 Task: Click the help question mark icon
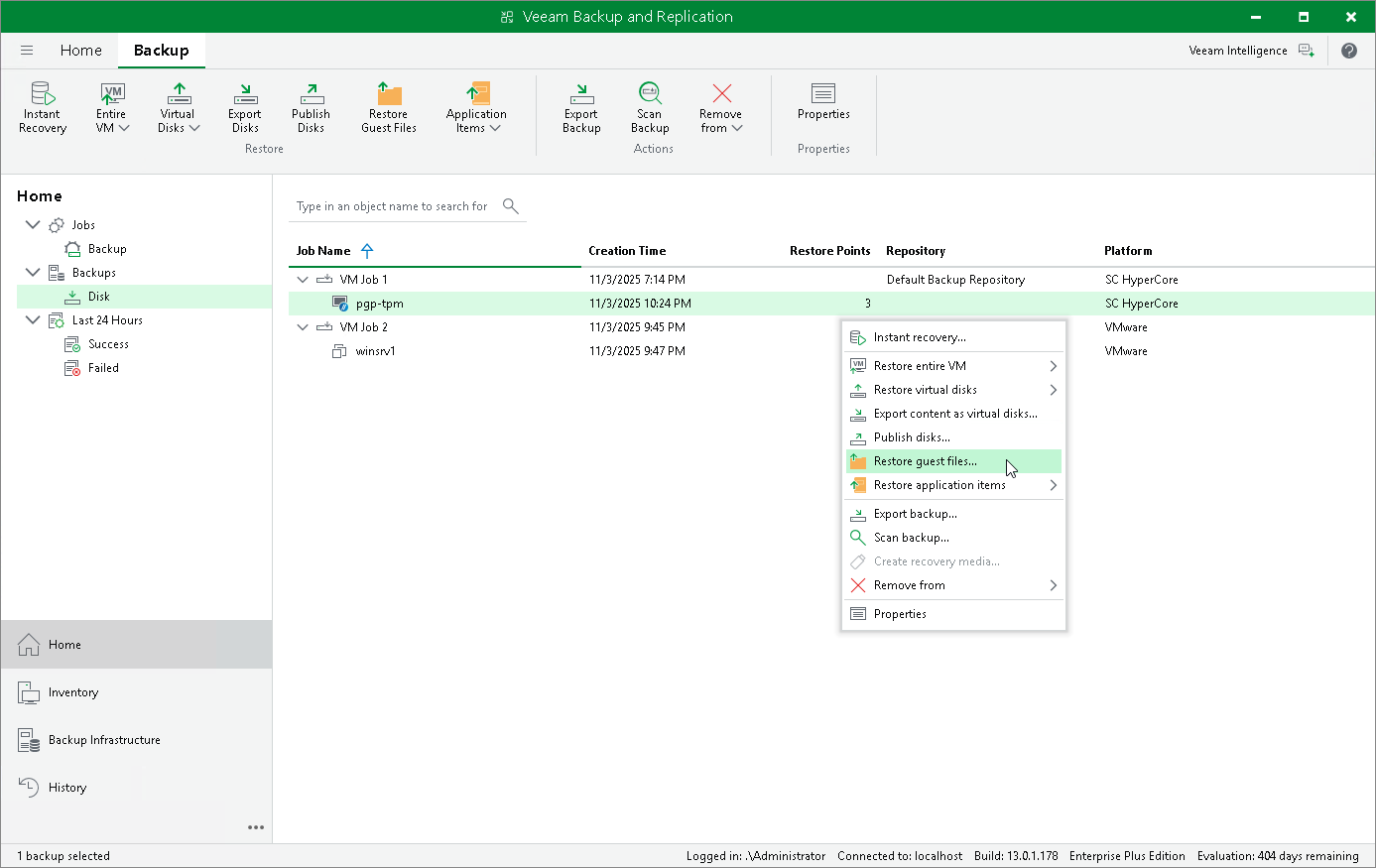(1349, 51)
